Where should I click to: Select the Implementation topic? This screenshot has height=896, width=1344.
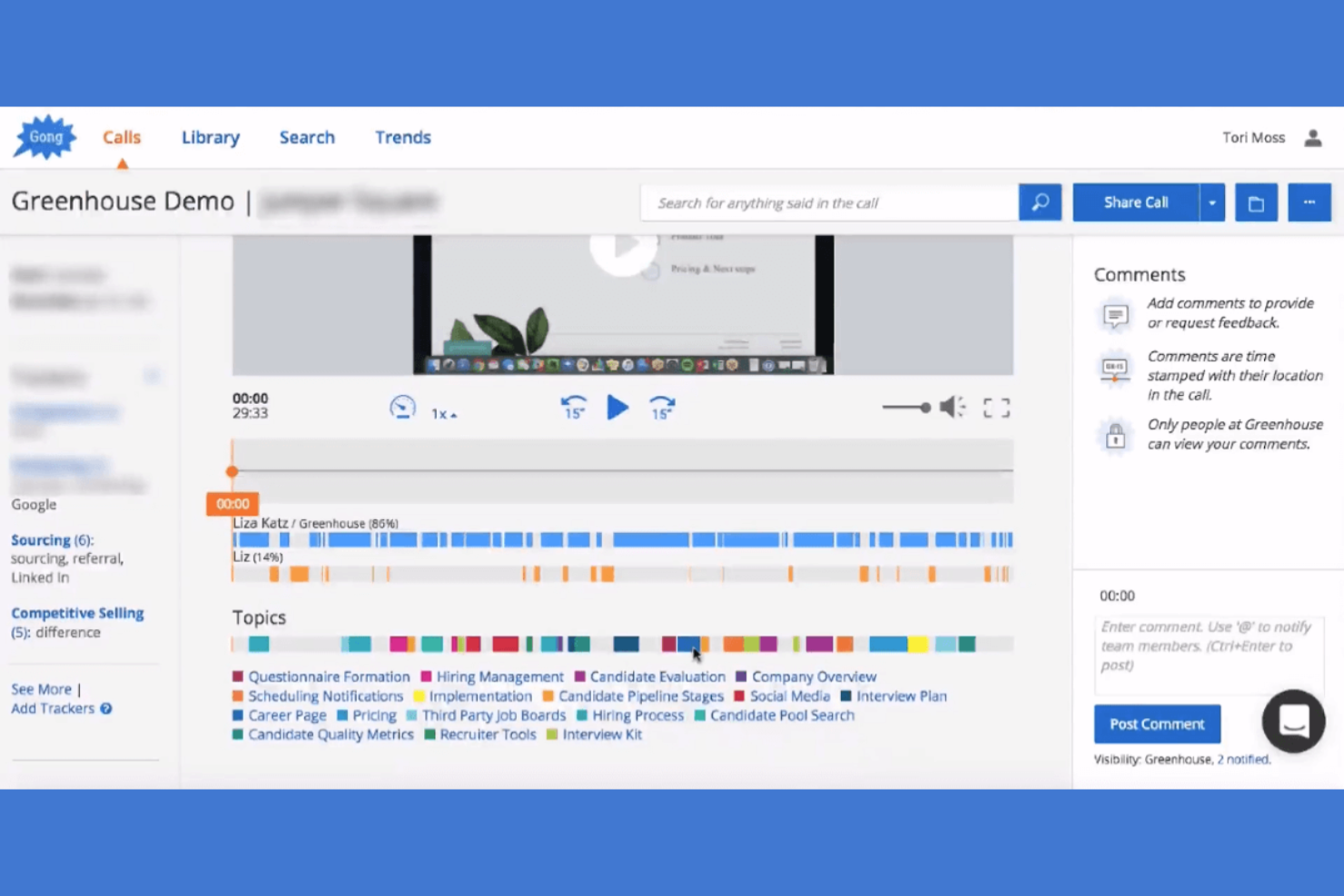(x=472, y=696)
